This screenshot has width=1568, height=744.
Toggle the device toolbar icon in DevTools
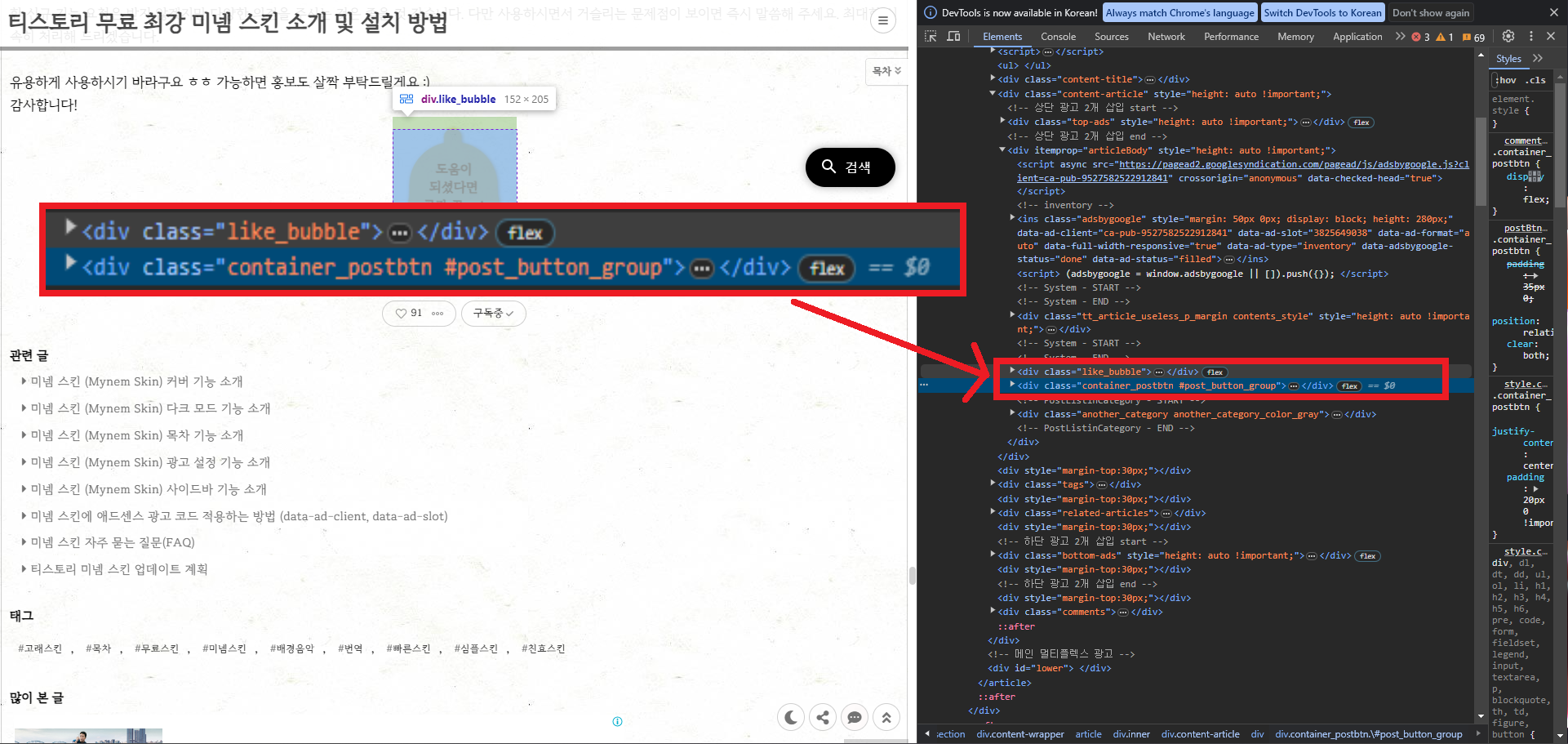[953, 36]
